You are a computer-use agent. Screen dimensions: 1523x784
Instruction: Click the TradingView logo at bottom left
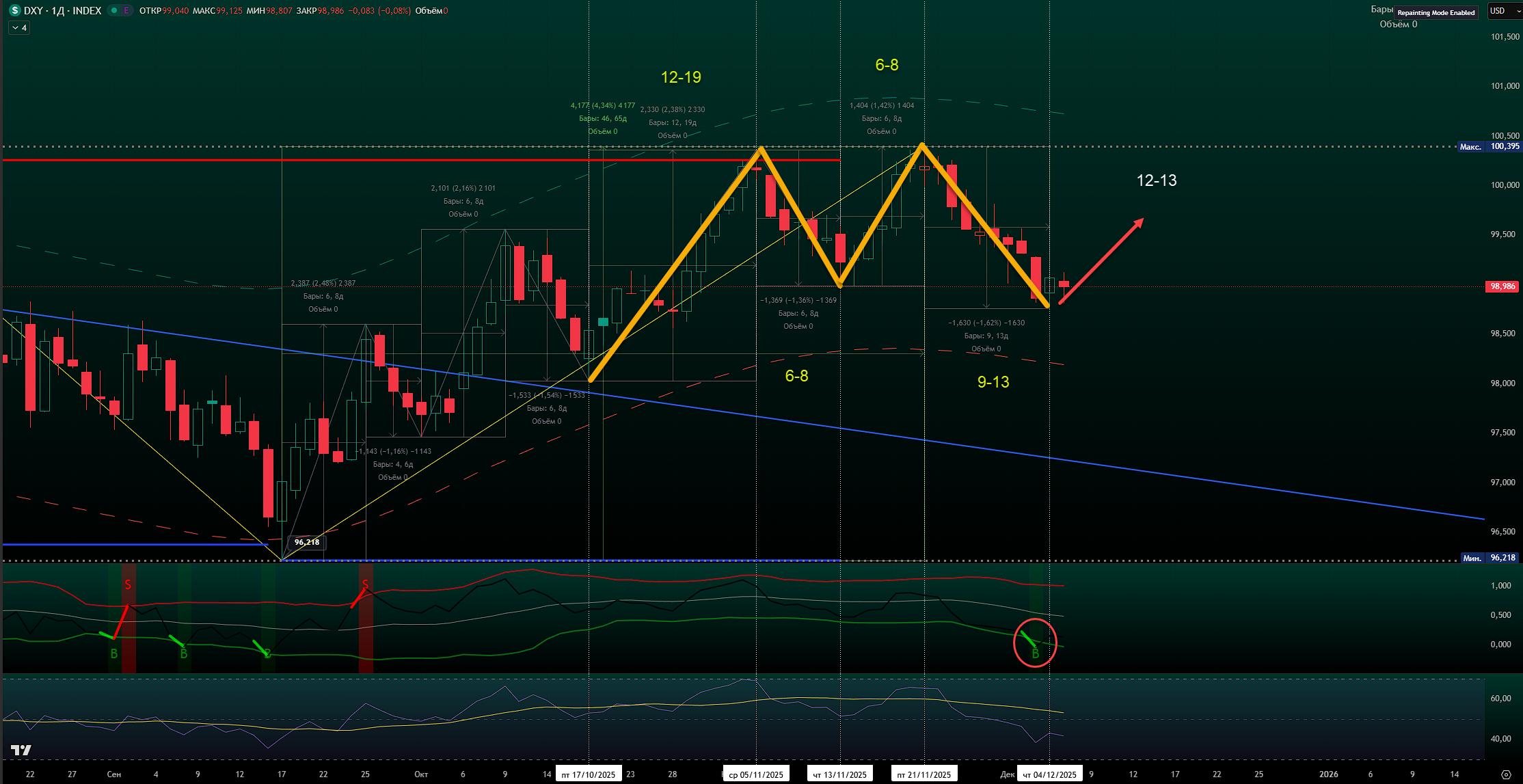[21, 750]
